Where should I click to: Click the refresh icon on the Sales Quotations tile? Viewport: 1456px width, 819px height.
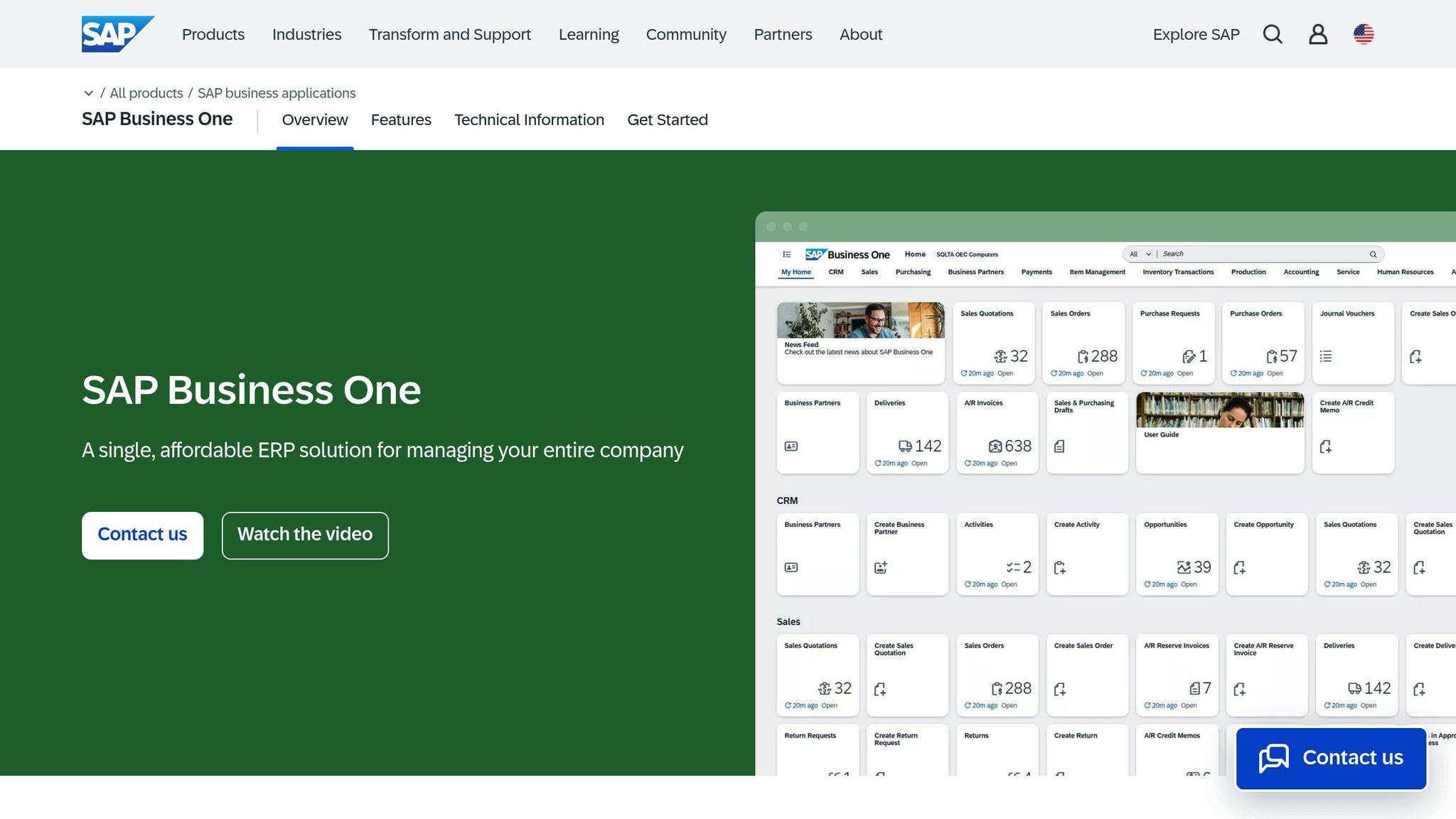(x=965, y=373)
